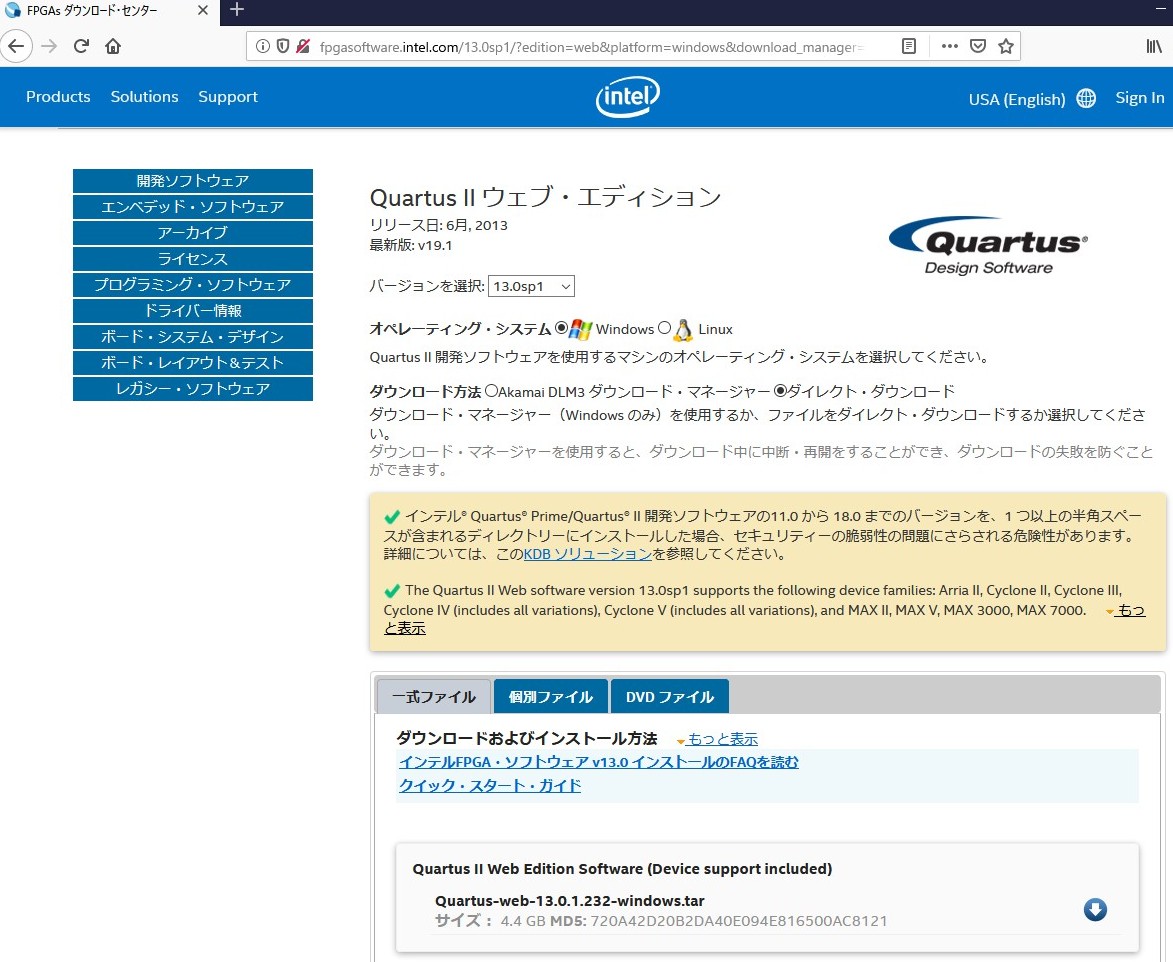Open the Support menu
This screenshot has height=962, width=1173.
[227, 96]
